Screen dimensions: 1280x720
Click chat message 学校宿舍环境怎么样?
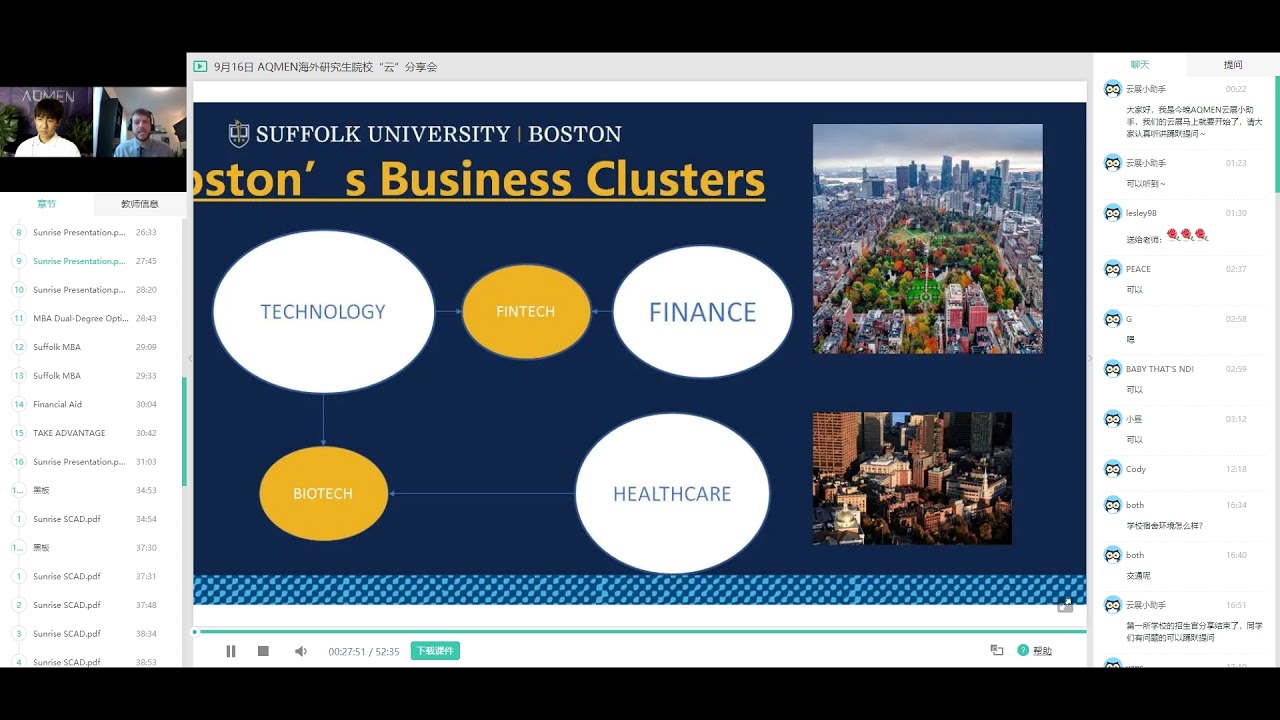pos(1164,526)
